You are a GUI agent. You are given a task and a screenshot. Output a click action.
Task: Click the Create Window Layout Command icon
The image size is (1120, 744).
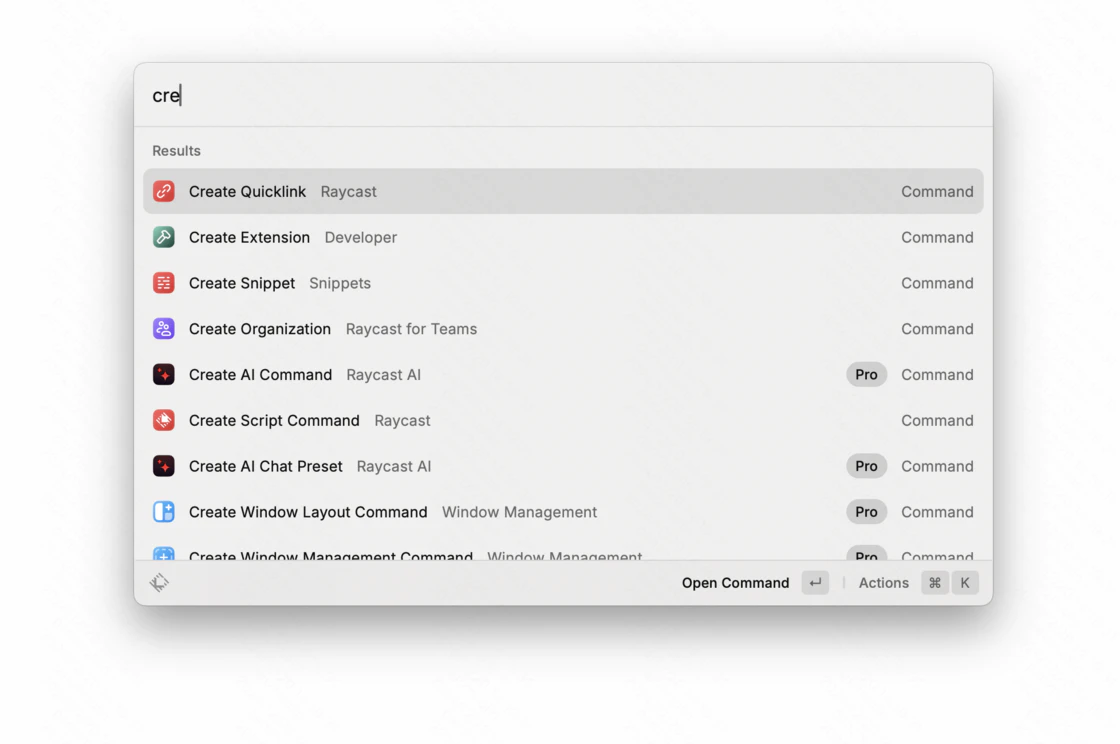pos(164,511)
